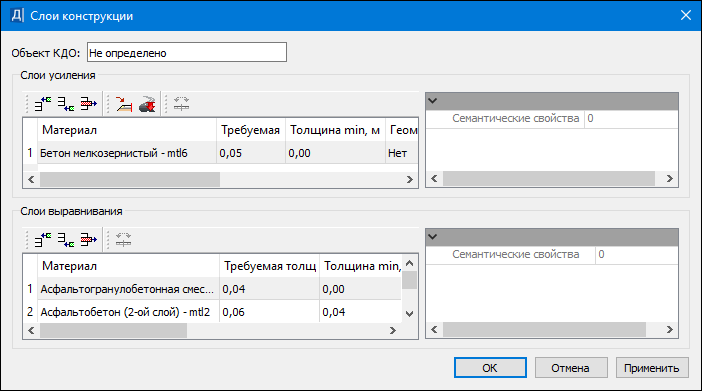Close the Слои конструкции dialog
Image resolution: width=702 pixels, height=391 pixels.
[686, 15]
